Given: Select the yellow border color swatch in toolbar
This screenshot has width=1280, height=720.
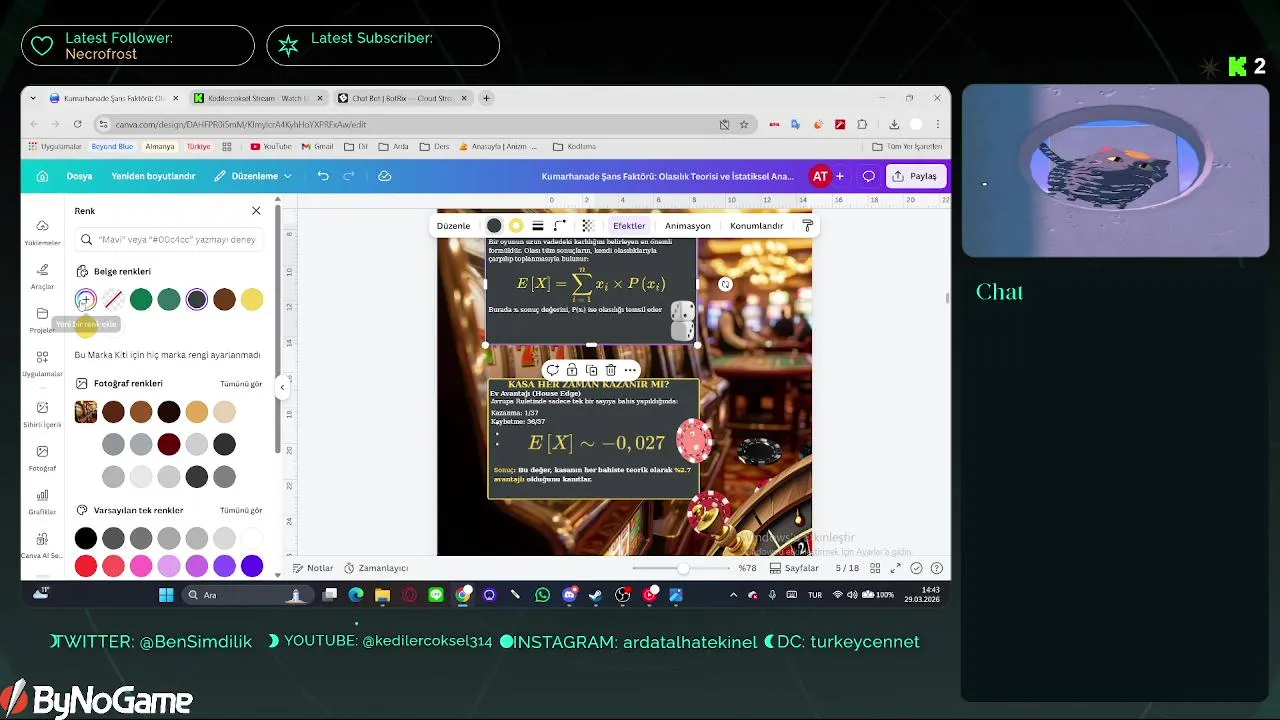Looking at the screenshot, I should coord(516,226).
